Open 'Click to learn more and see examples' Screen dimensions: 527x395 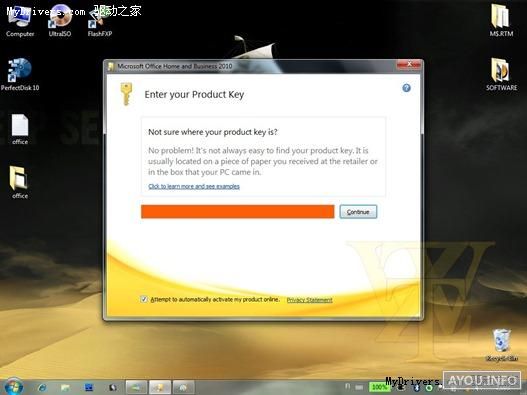194,186
